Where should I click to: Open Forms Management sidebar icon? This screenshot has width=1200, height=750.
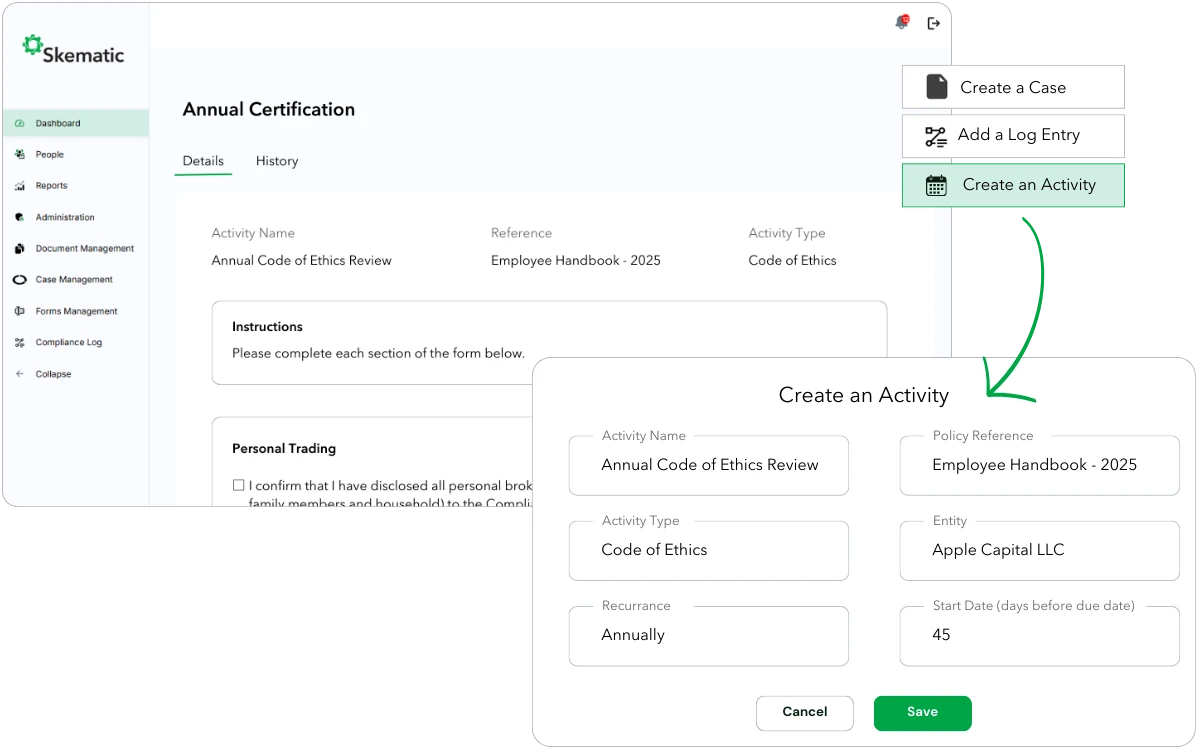pyautogui.click(x=20, y=311)
